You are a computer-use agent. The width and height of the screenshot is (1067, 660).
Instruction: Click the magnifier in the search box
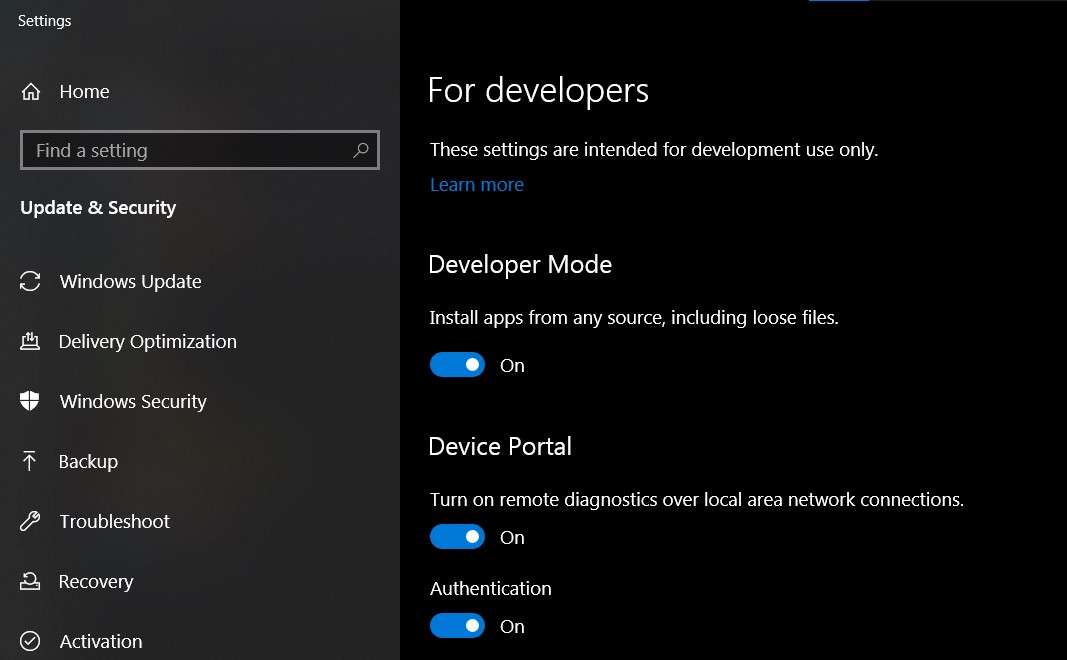tap(360, 149)
